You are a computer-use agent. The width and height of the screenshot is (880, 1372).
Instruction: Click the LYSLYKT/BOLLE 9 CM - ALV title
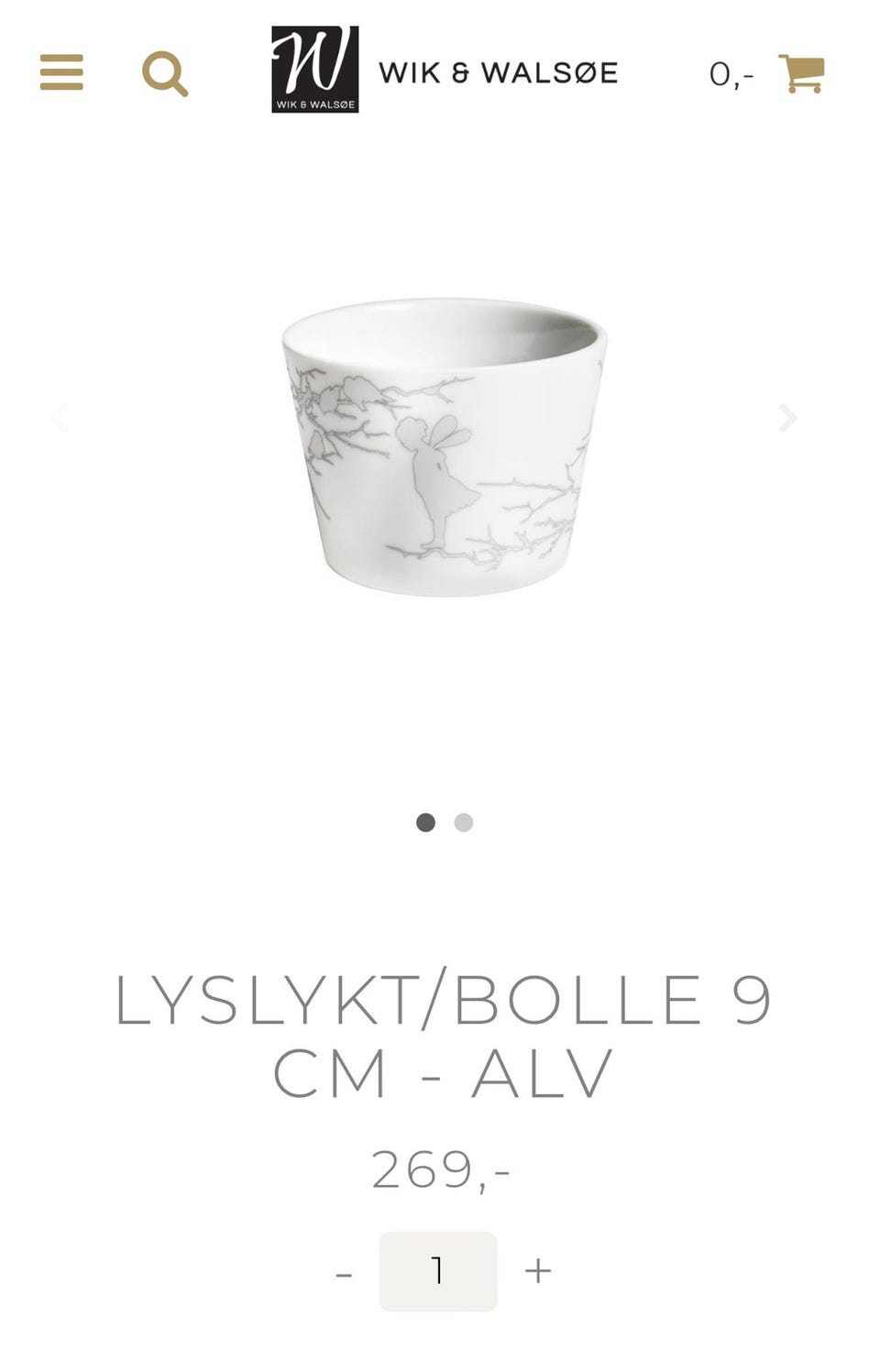(443, 1036)
